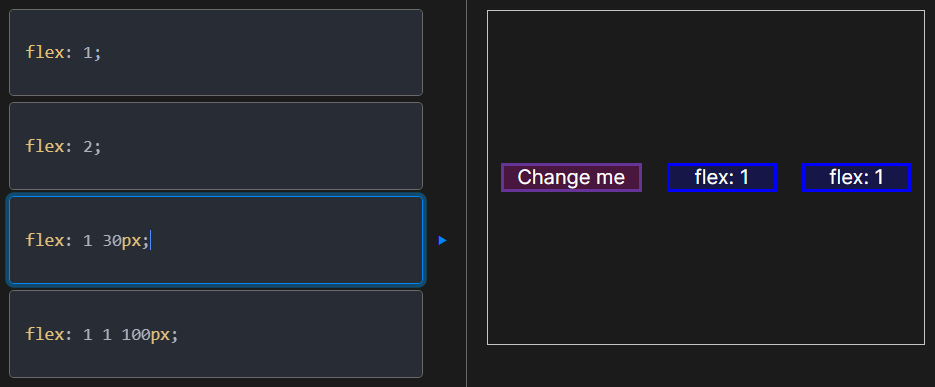
Task: Choose the "flex: 2;" code option
Action: [216, 146]
